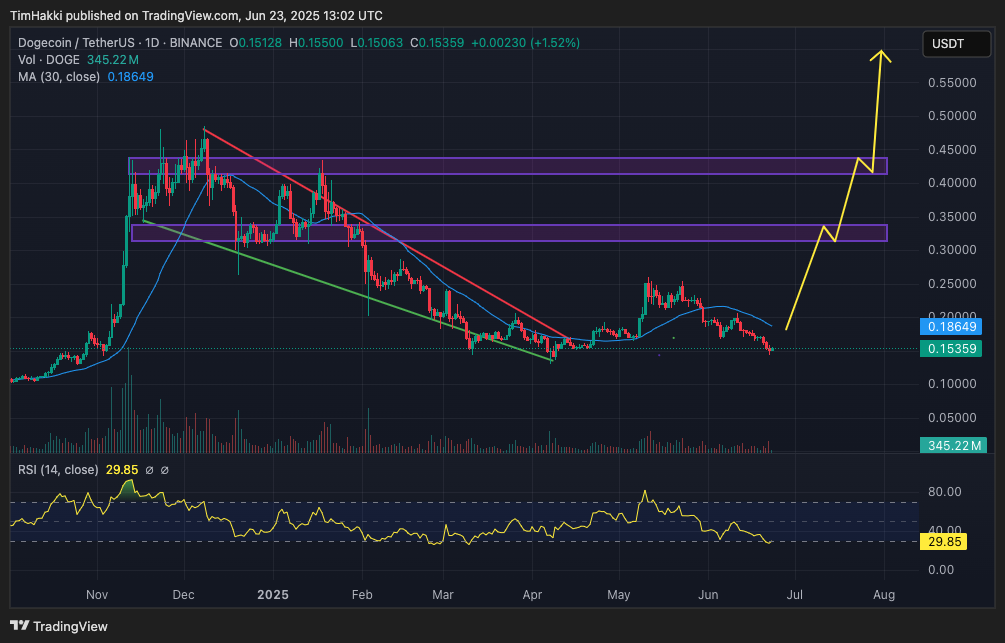The height and width of the screenshot is (643, 1005).
Task: Click the 0.10000 price axis label
Action: click(x=952, y=384)
